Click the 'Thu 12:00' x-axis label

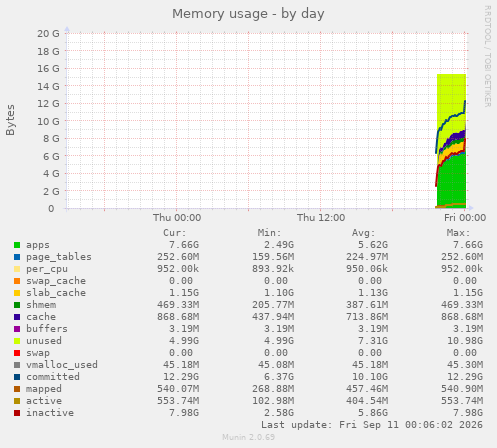321,218
